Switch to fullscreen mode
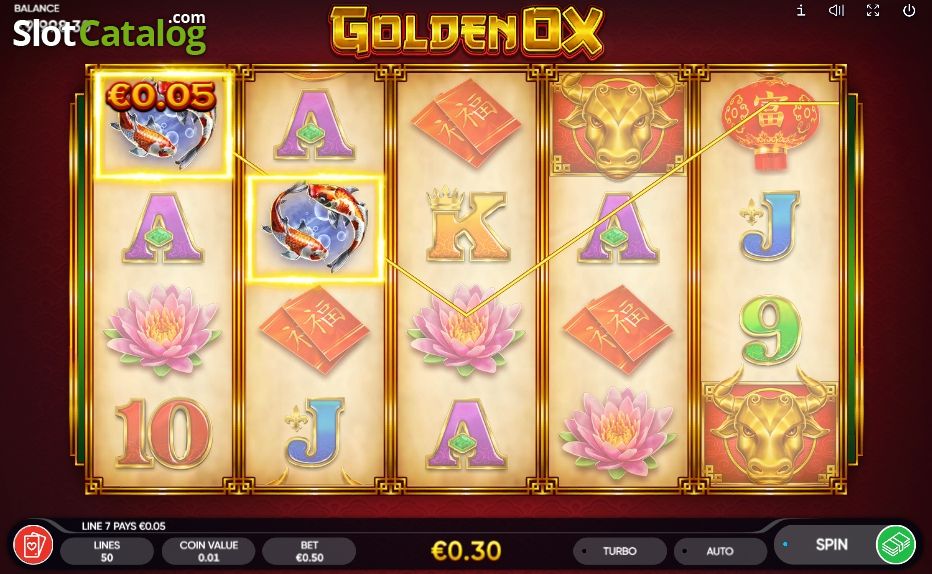Image resolution: width=932 pixels, height=574 pixels. (873, 10)
